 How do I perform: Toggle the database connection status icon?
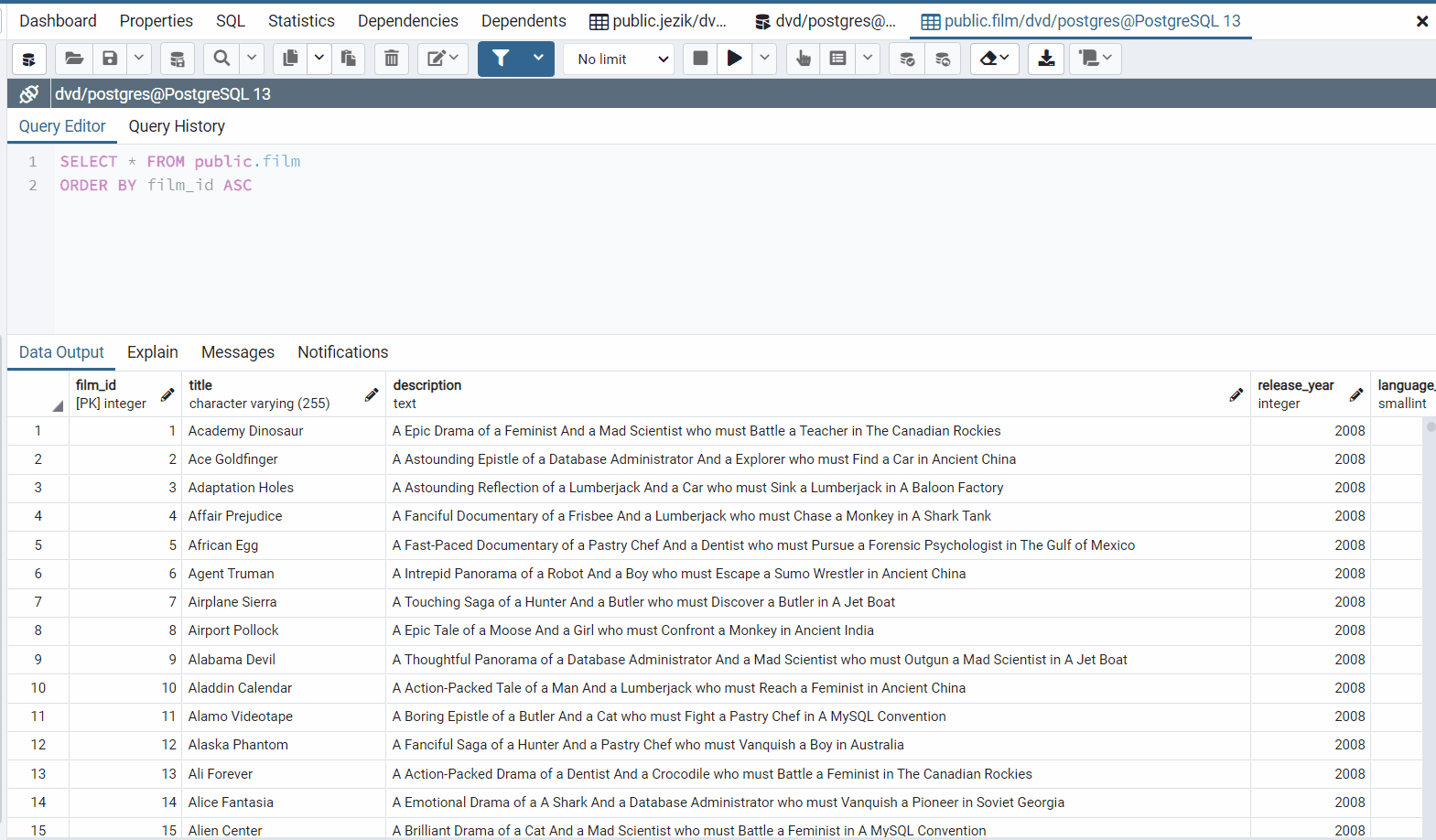[x=29, y=93]
